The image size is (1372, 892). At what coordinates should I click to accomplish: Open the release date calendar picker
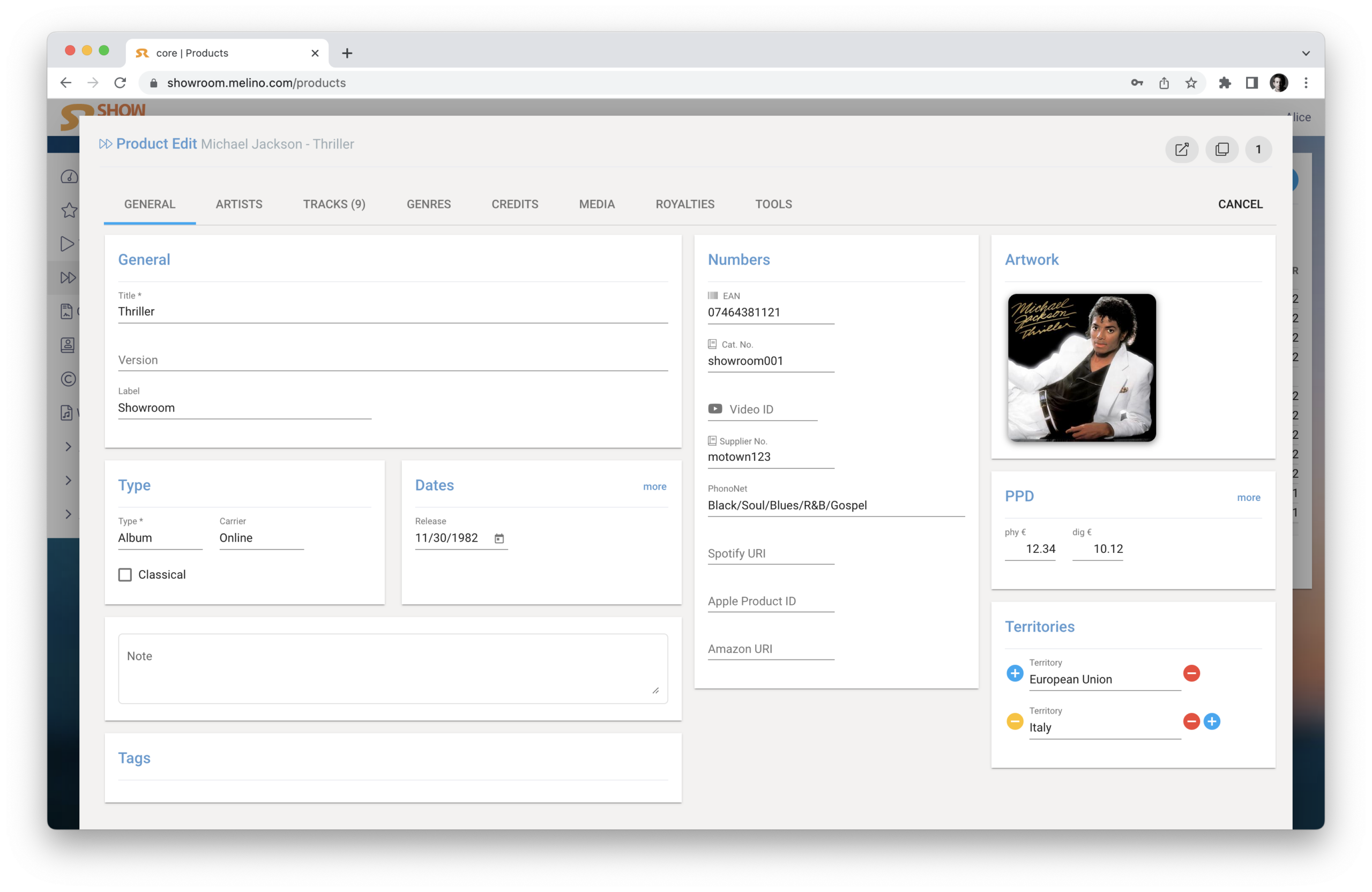pyautogui.click(x=499, y=538)
